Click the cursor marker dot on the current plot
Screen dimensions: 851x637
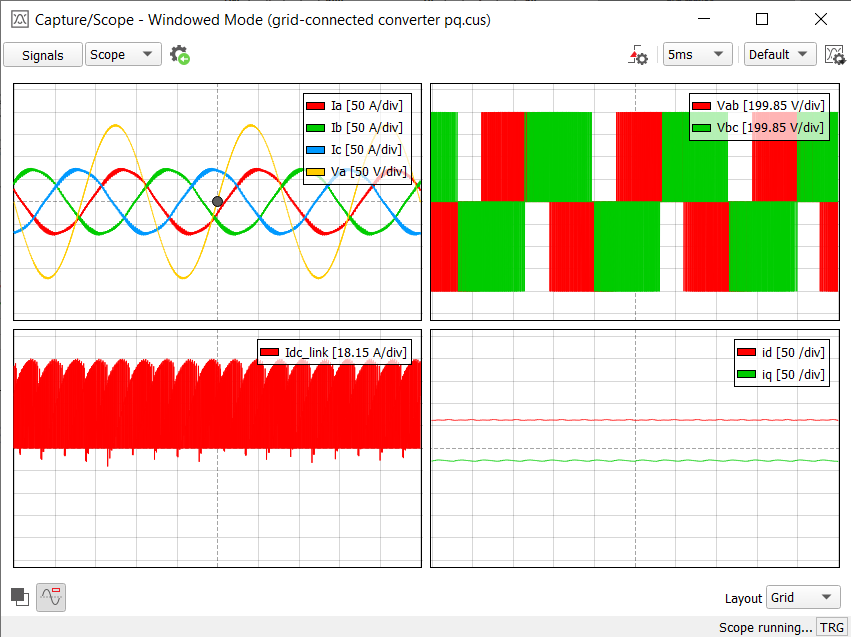click(x=218, y=202)
